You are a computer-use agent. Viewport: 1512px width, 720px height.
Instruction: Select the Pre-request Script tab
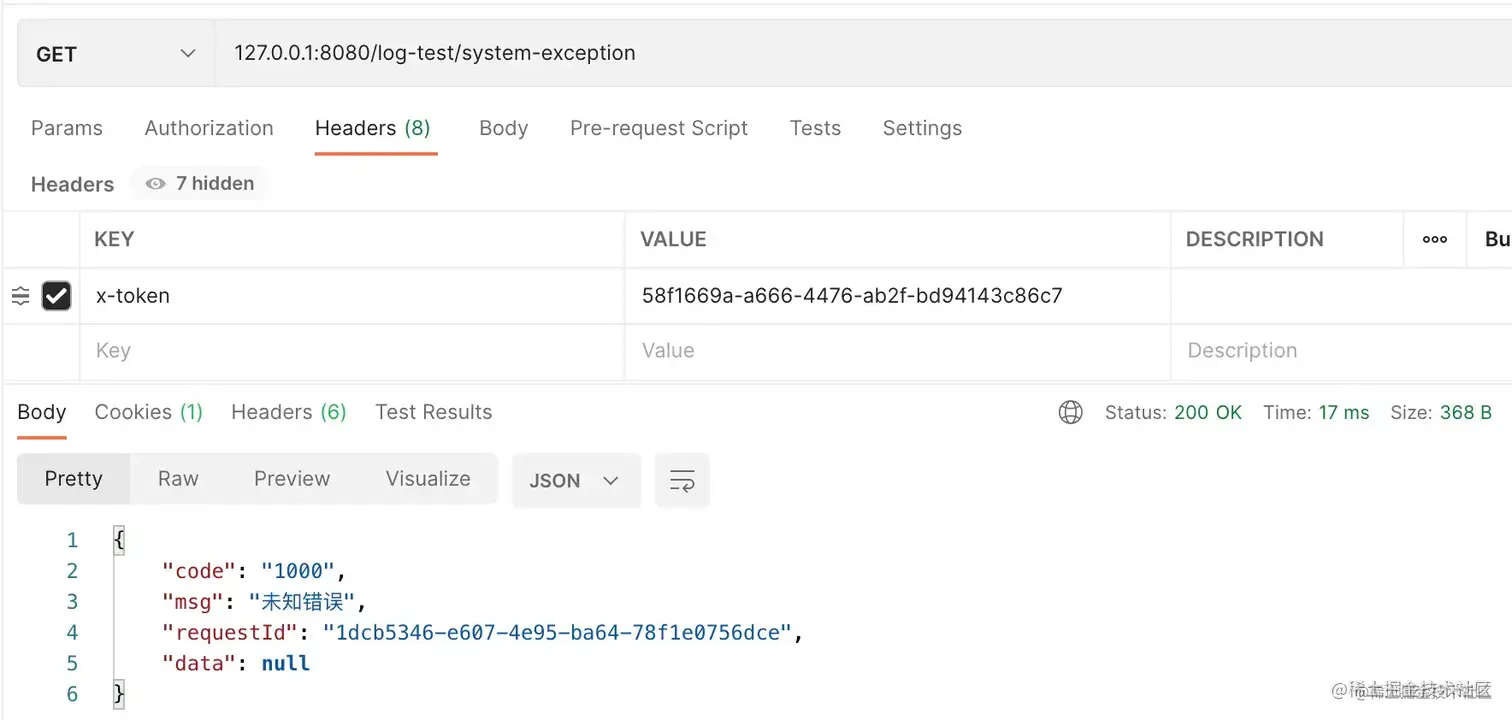(x=659, y=128)
